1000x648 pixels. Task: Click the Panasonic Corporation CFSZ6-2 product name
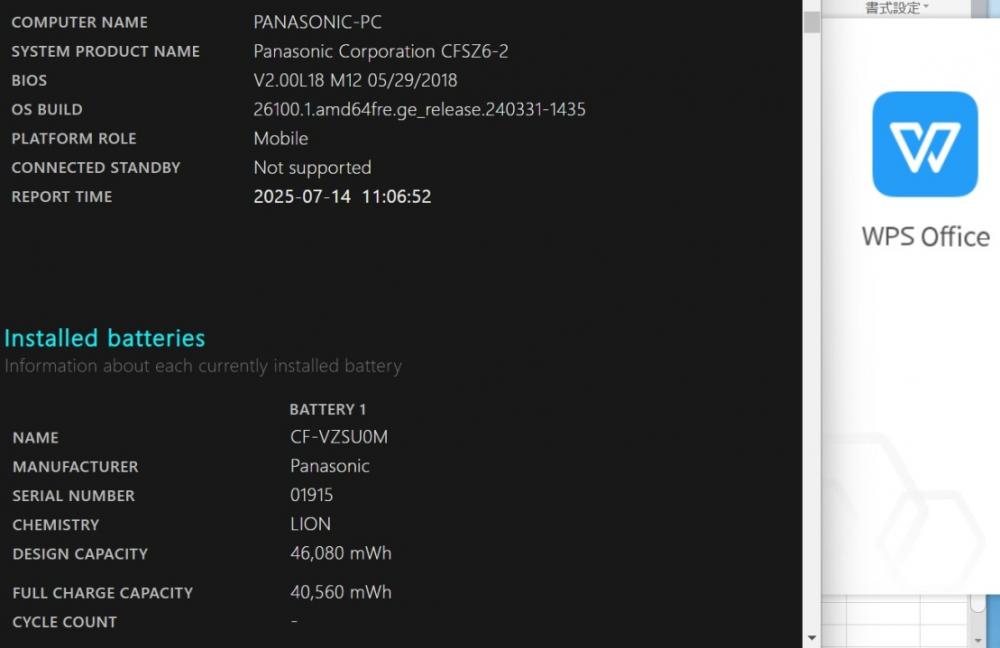point(381,51)
